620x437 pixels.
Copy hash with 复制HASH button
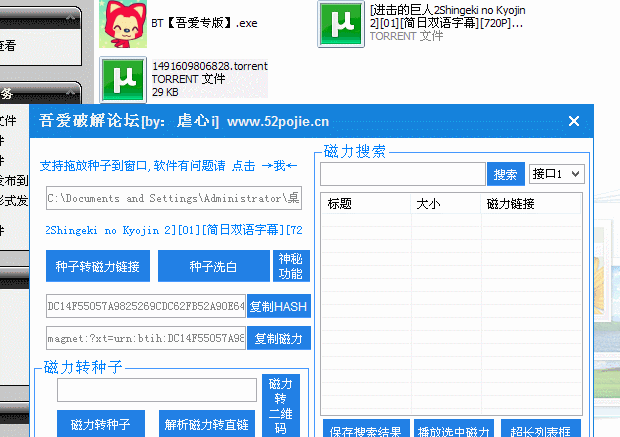point(279,306)
